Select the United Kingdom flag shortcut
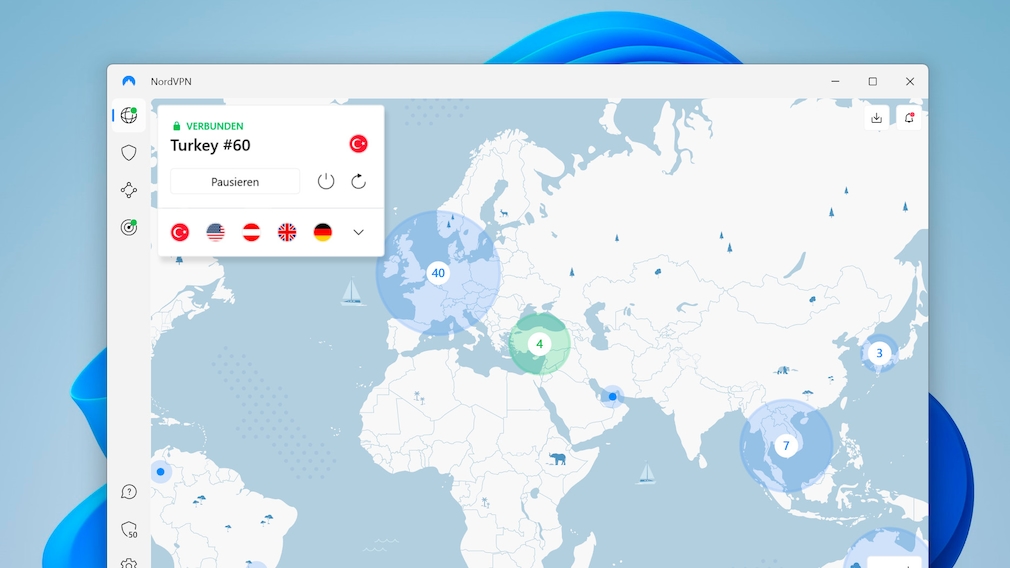This screenshot has height=568, width=1010. (287, 232)
